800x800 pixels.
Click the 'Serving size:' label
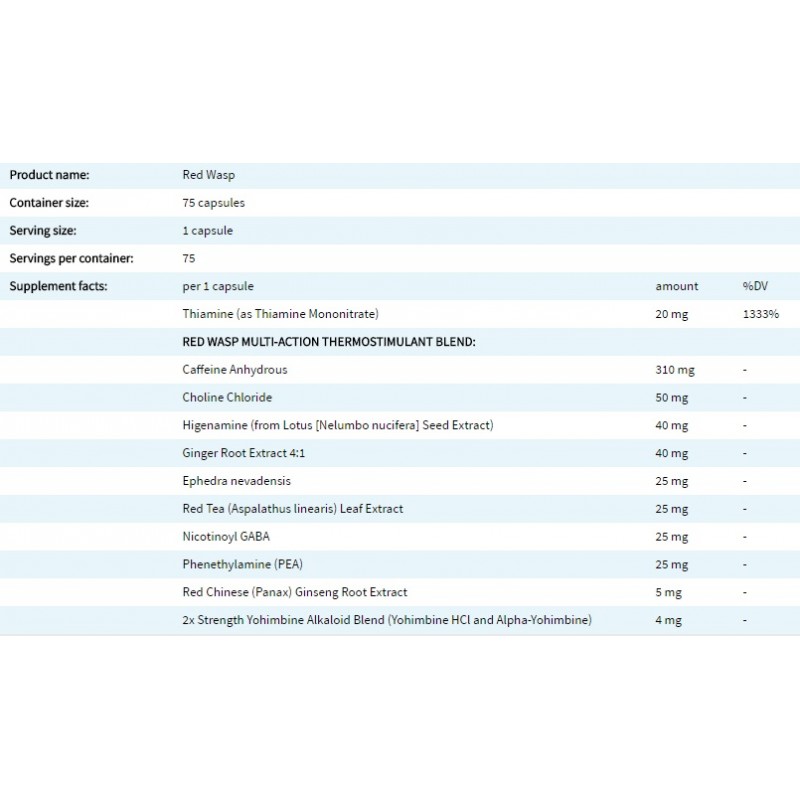(43, 231)
